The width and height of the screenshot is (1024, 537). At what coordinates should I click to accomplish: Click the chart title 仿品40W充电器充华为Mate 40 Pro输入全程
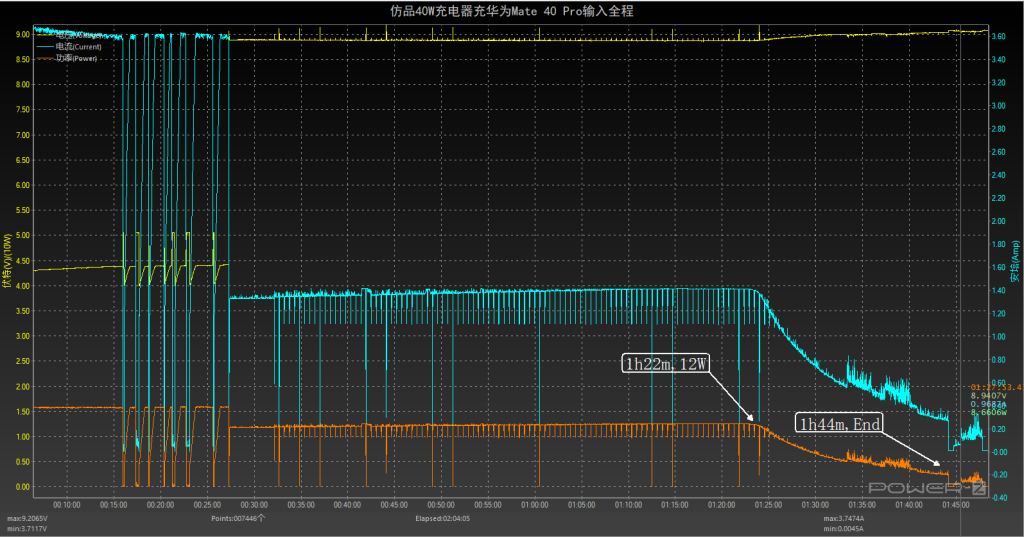coord(511,11)
